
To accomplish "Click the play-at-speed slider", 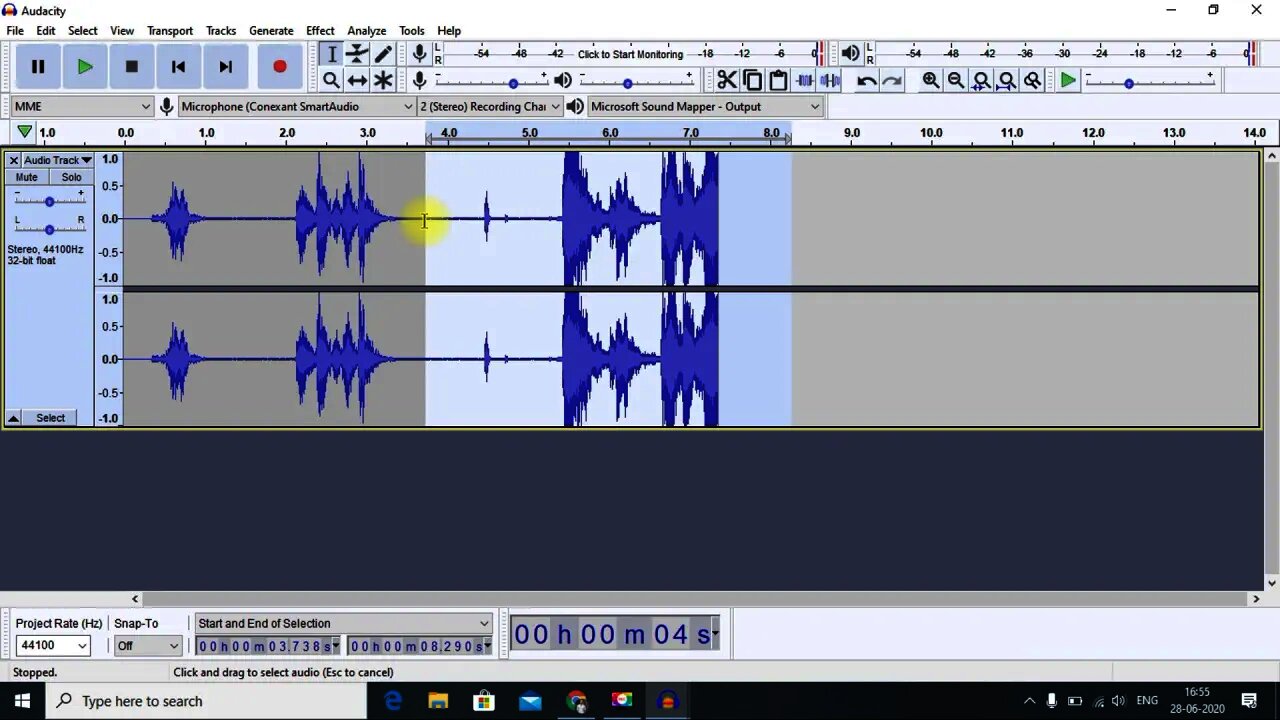I will (x=1150, y=81).
